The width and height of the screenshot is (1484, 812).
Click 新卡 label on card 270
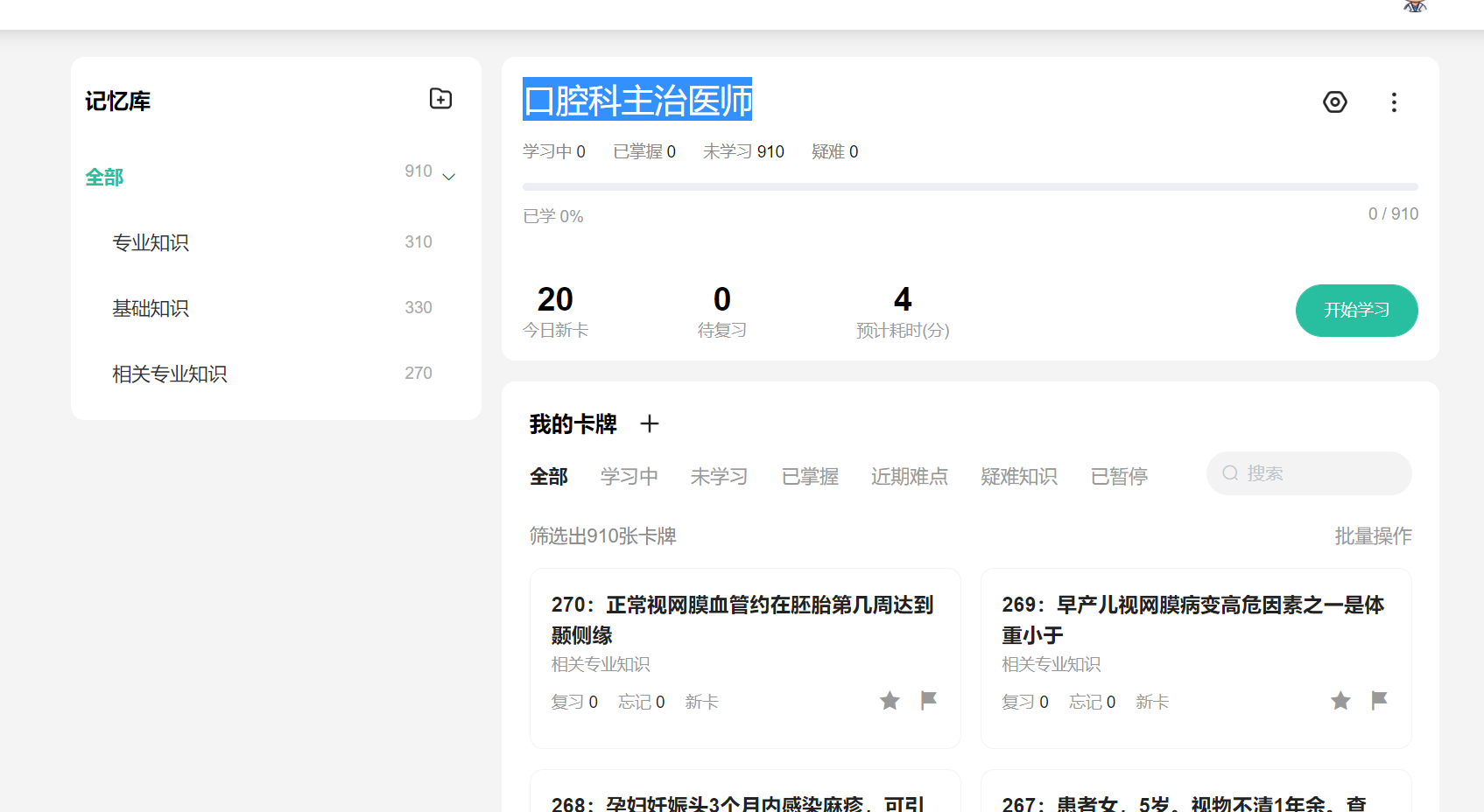pos(702,702)
